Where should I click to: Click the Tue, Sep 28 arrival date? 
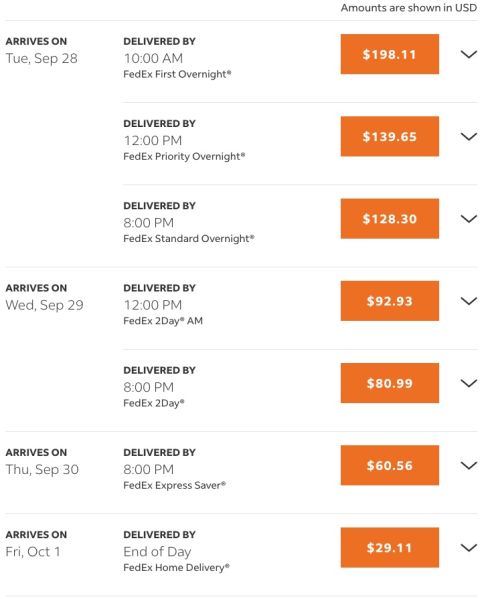tap(42, 58)
